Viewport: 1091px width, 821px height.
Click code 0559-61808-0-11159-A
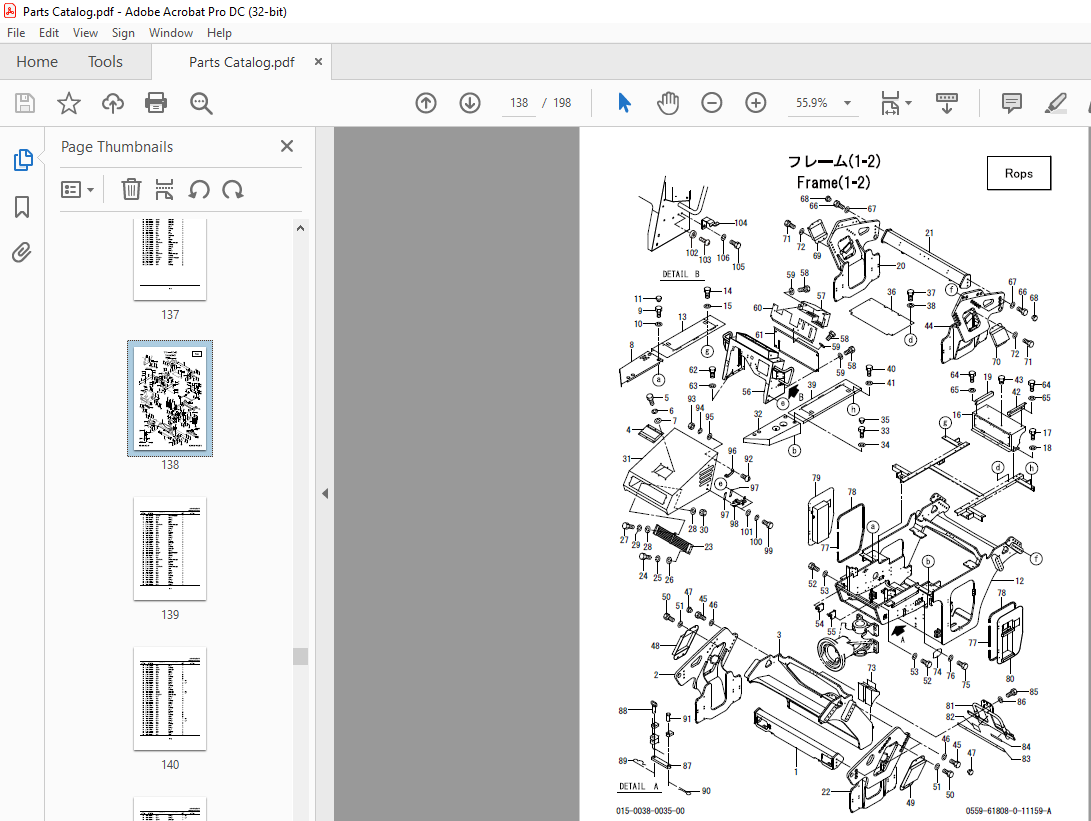tap(1008, 811)
